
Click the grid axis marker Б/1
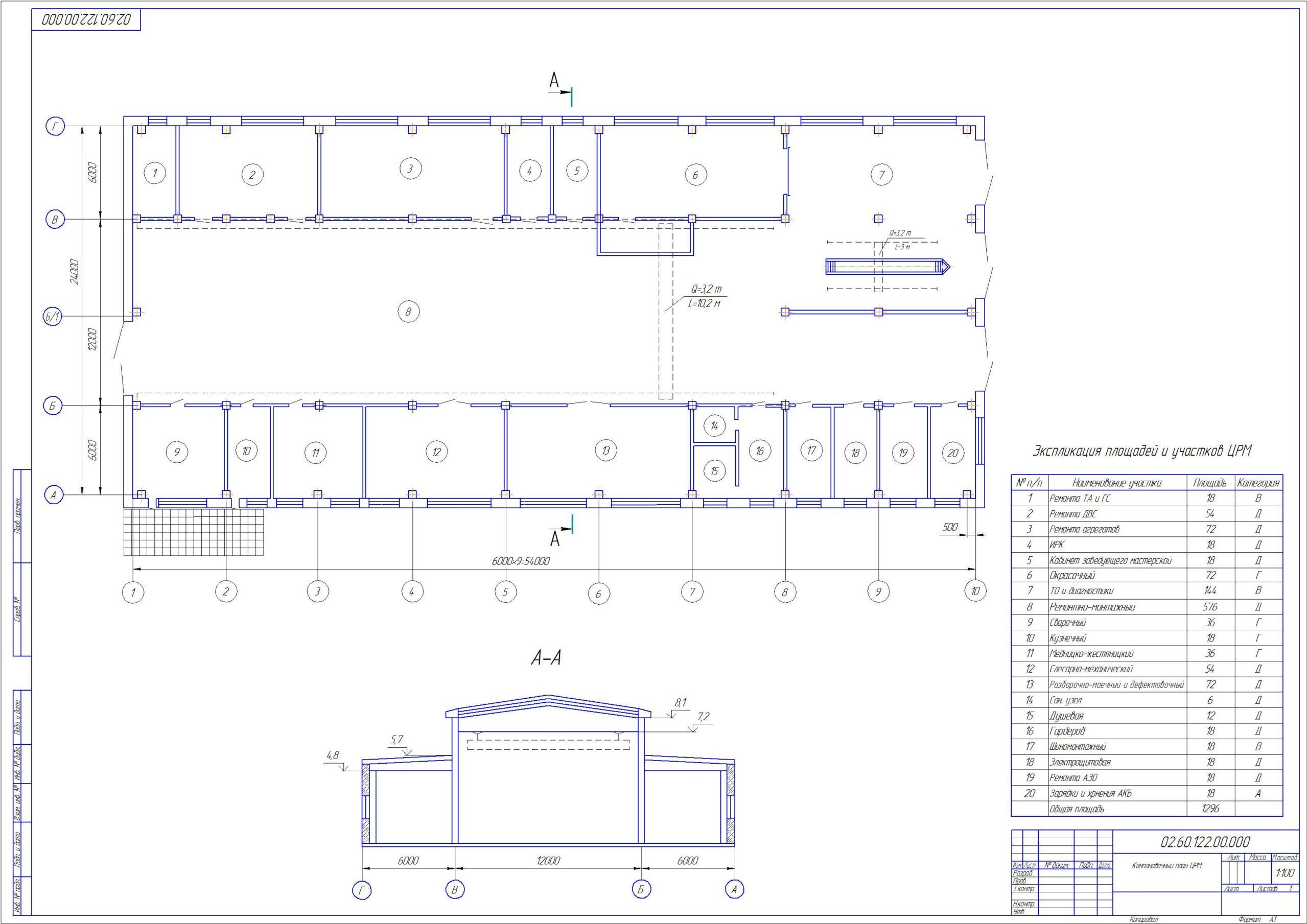pos(54,317)
